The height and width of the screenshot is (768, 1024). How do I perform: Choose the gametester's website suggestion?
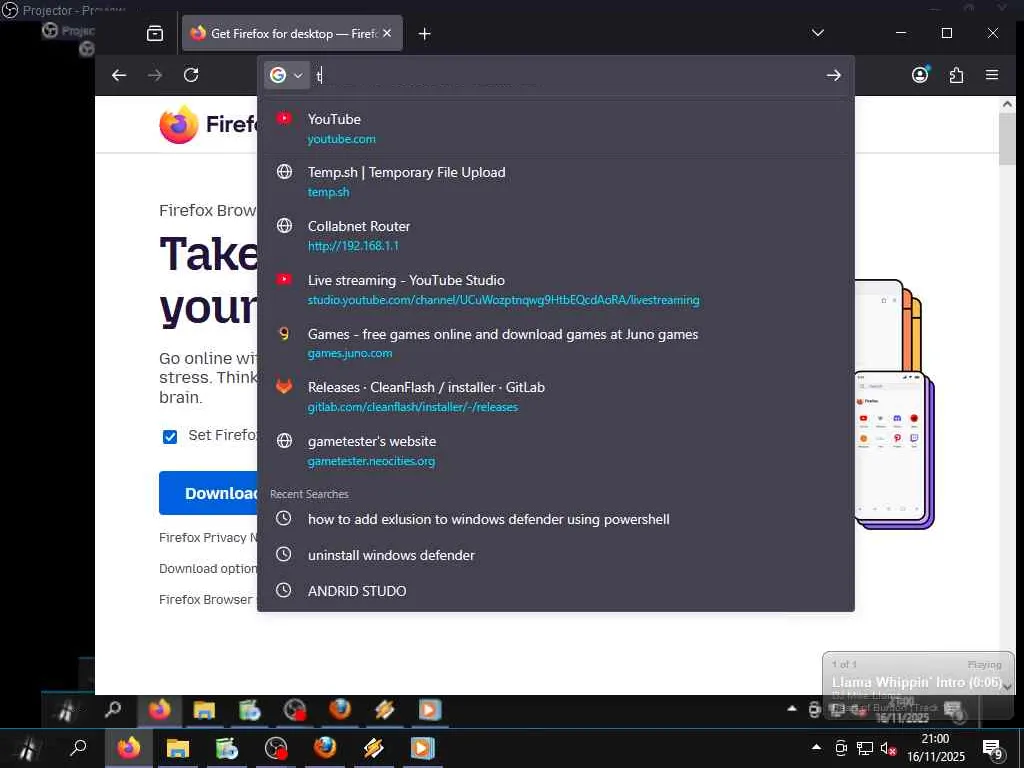556,451
